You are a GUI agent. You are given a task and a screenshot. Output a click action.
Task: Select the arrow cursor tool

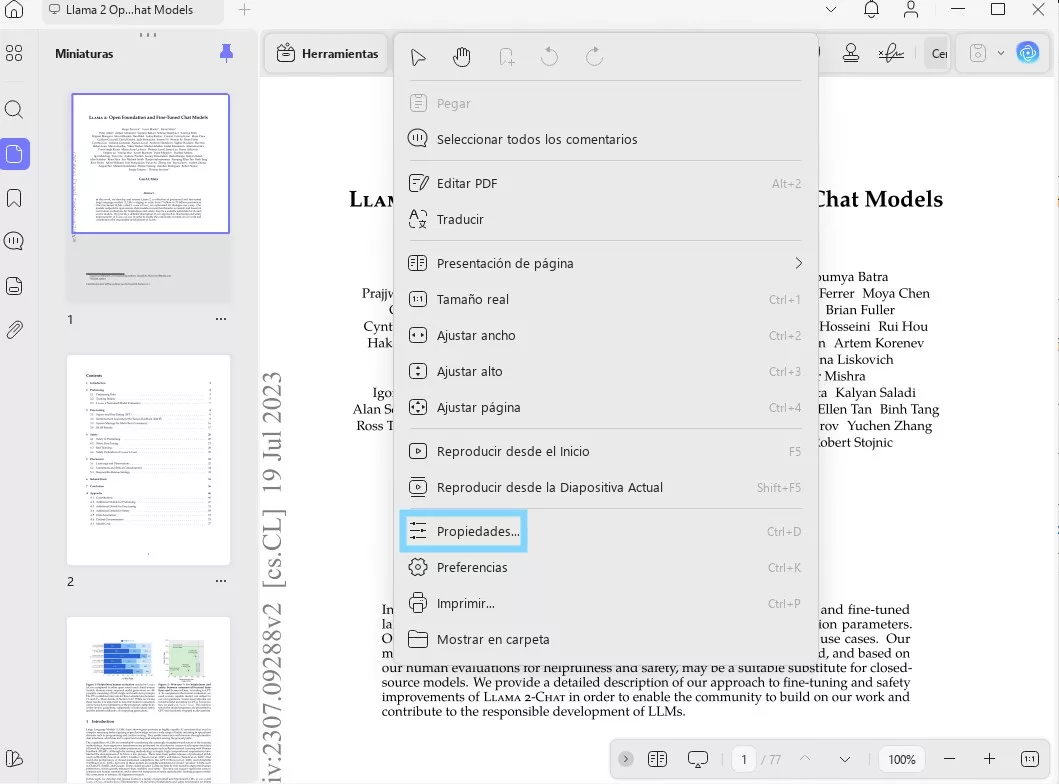418,57
